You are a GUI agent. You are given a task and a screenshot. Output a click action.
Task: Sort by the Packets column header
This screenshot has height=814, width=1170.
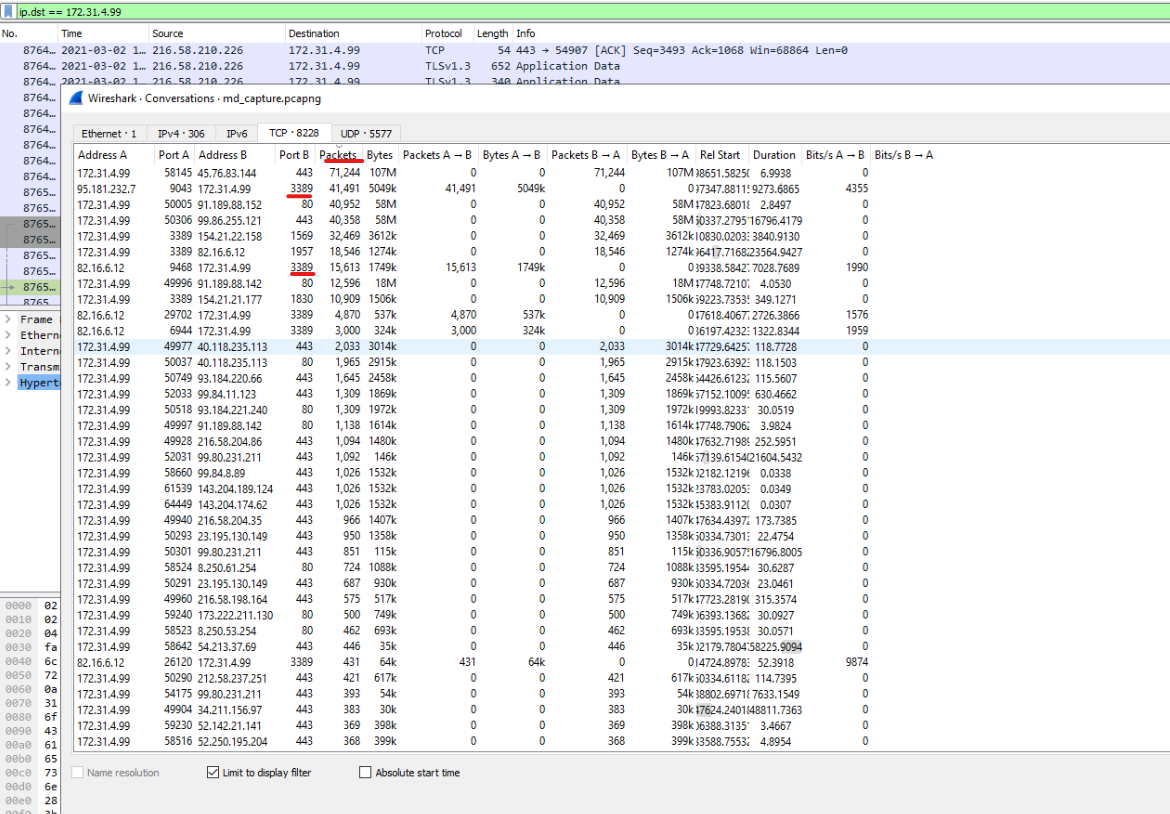pyautogui.click(x=338, y=155)
